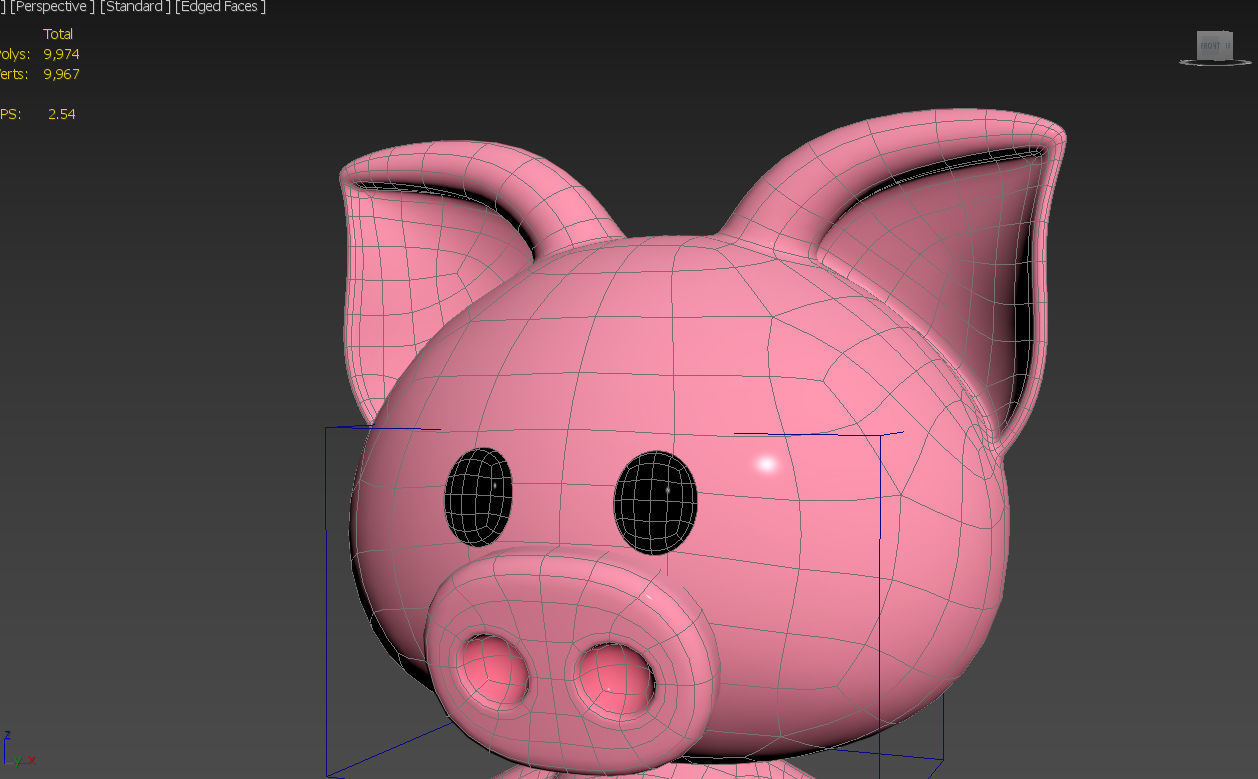Open the Edged Faces display menu

tap(220, 7)
